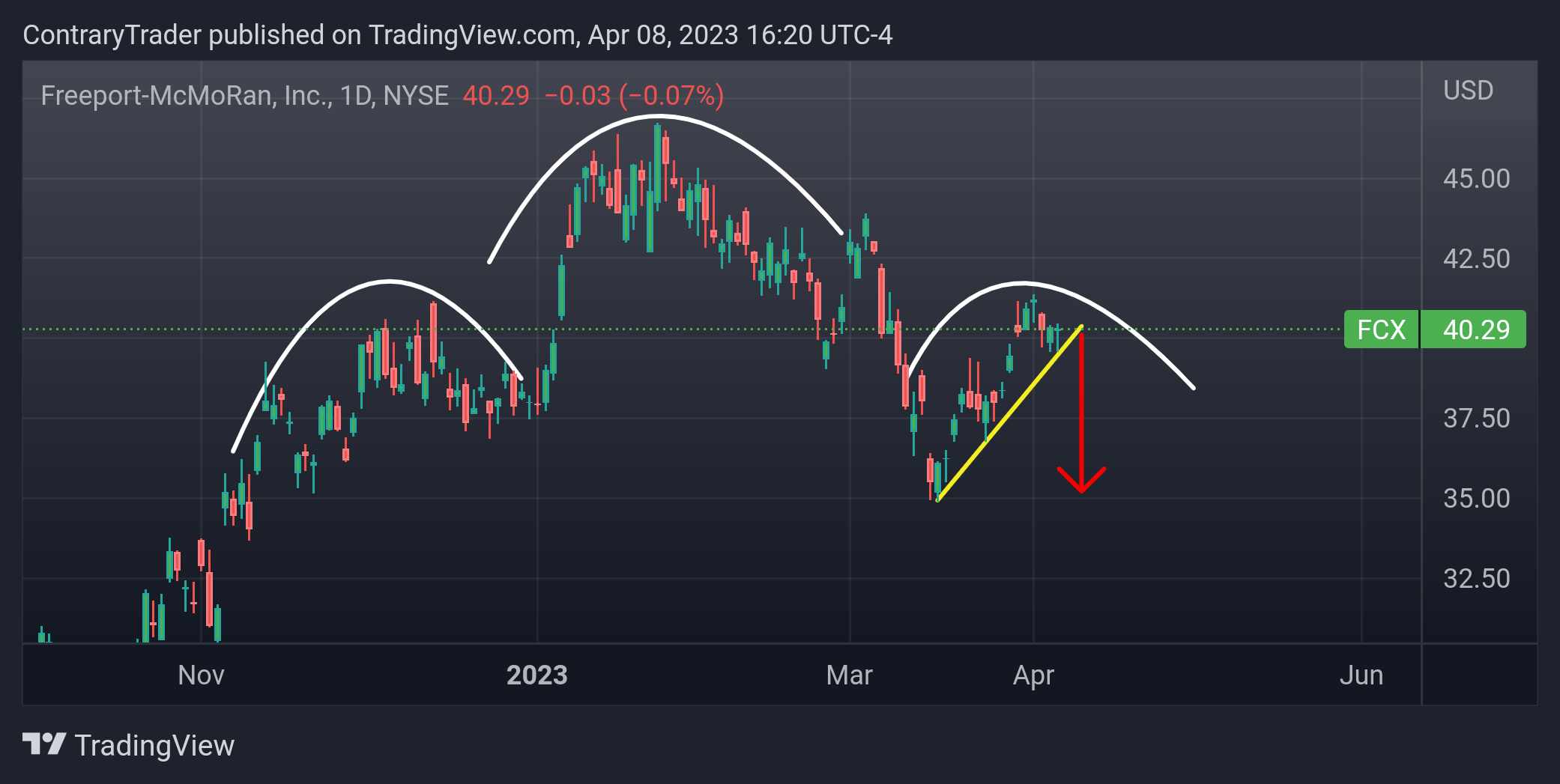This screenshot has height=784, width=1560.
Task: Click the FCX ticker price label
Action: tap(1381, 329)
